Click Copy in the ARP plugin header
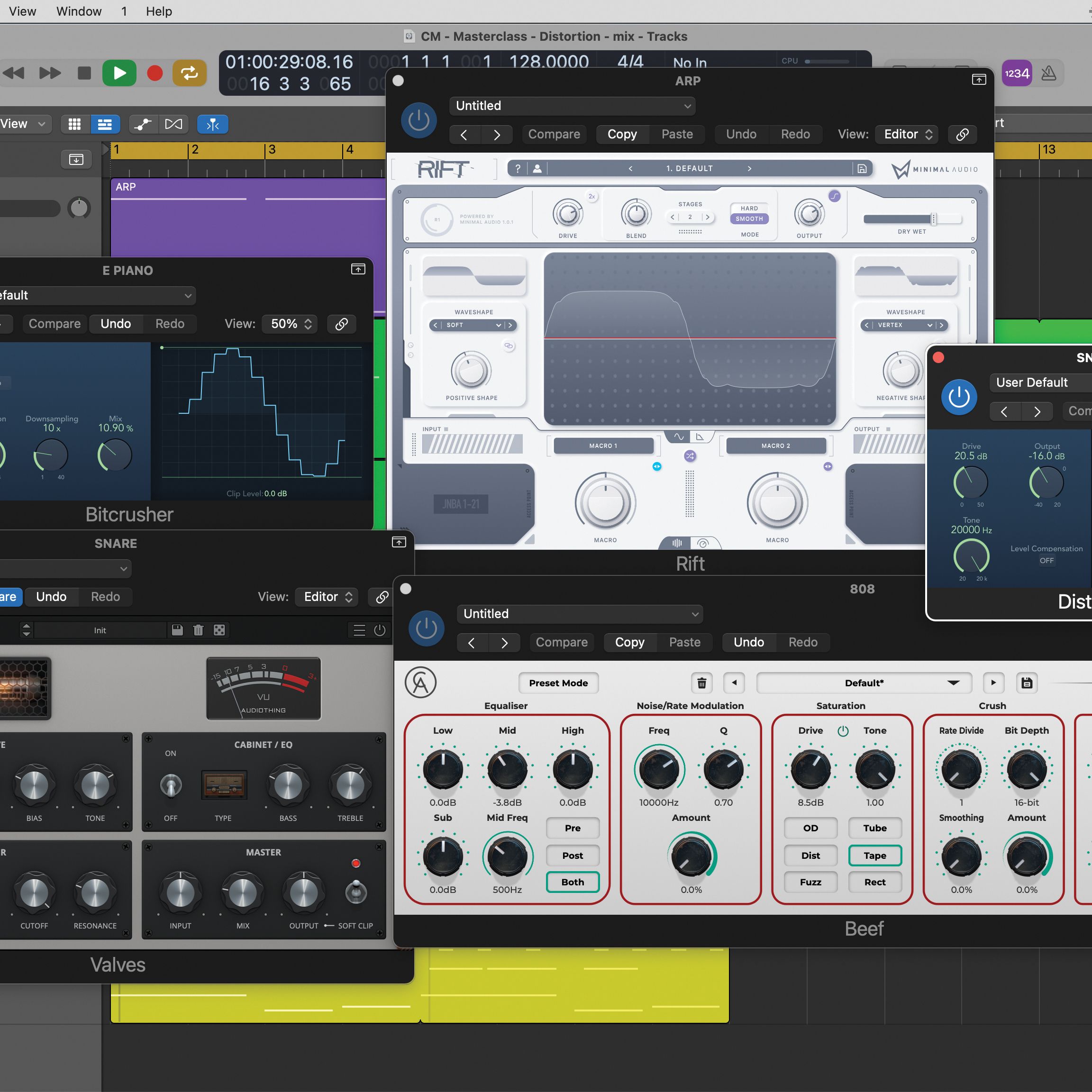This screenshot has height=1092, width=1092. point(622,134)
